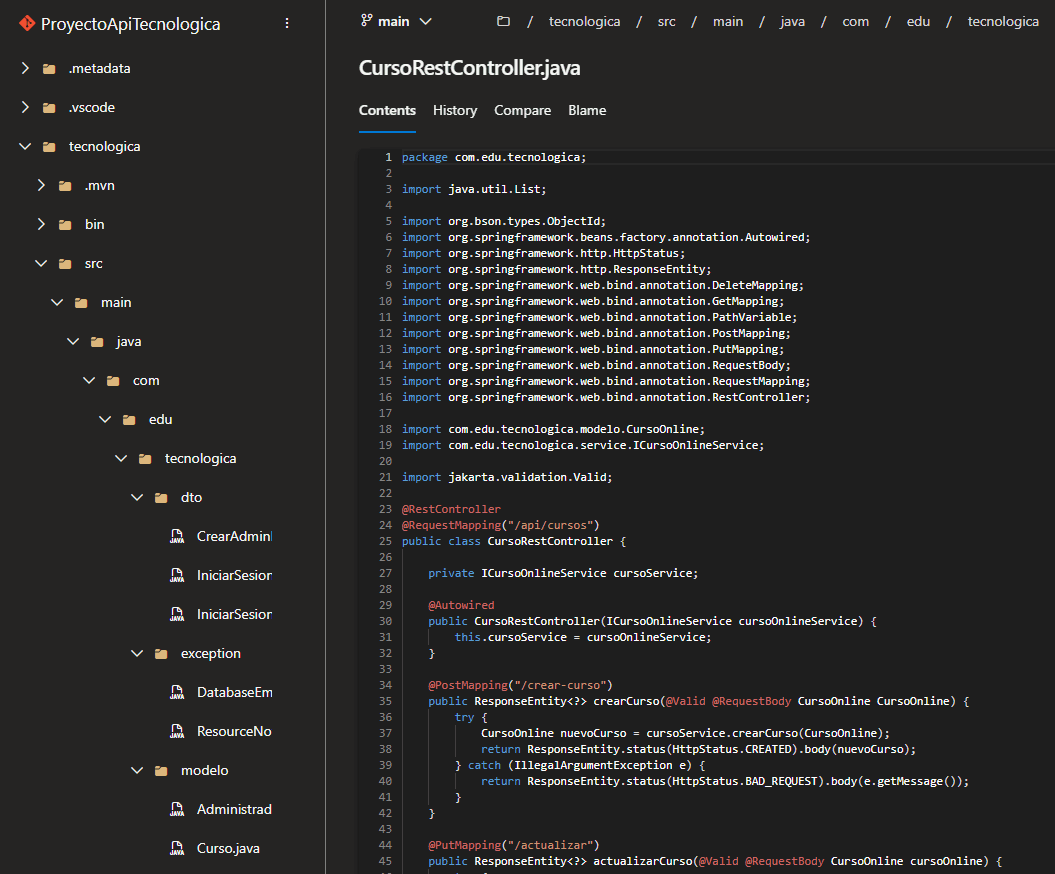The width and height of the screenshot is (1055, 874).
Task: Collapse the dto folder
Action: pyautogui.click(x=137, y=497)
